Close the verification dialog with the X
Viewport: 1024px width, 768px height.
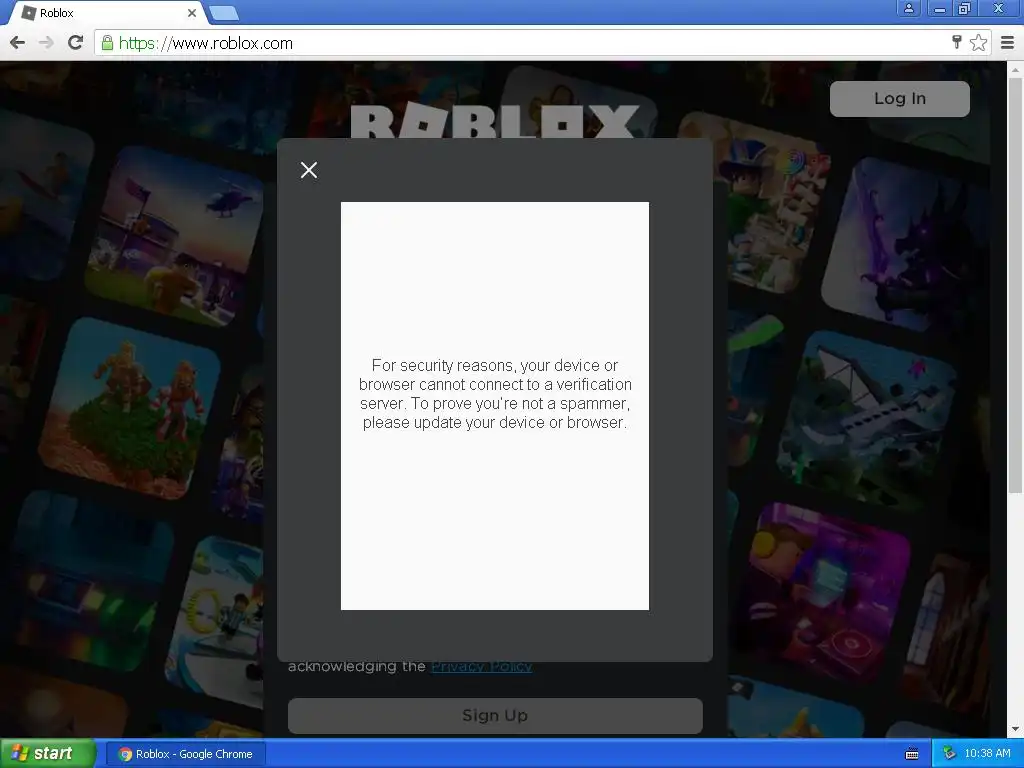(309, 170)
